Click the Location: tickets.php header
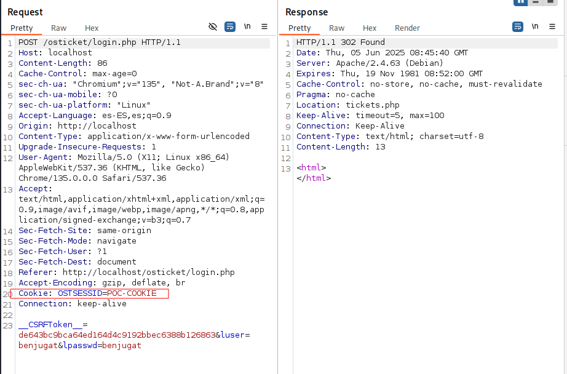Viewport: 567px width, 374px height. [348, 105]
